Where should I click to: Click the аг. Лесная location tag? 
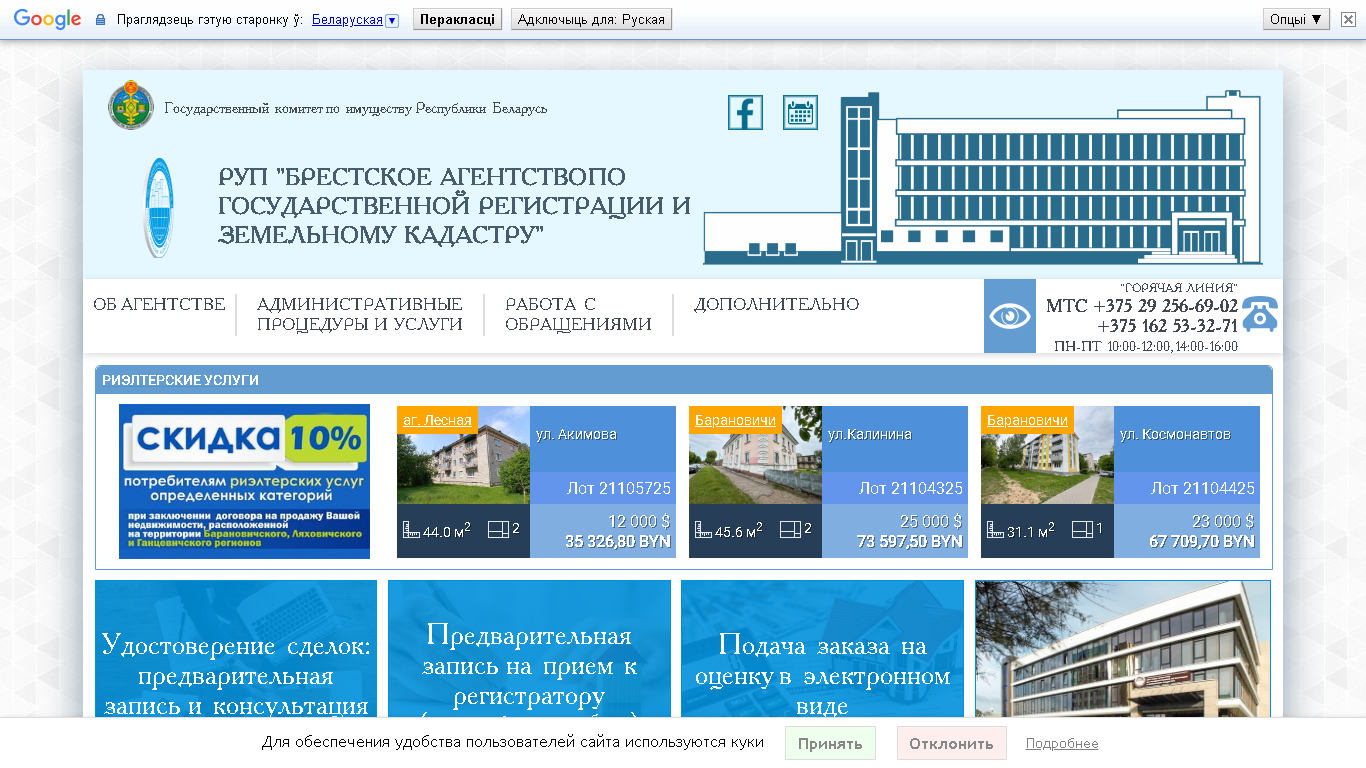437,420
